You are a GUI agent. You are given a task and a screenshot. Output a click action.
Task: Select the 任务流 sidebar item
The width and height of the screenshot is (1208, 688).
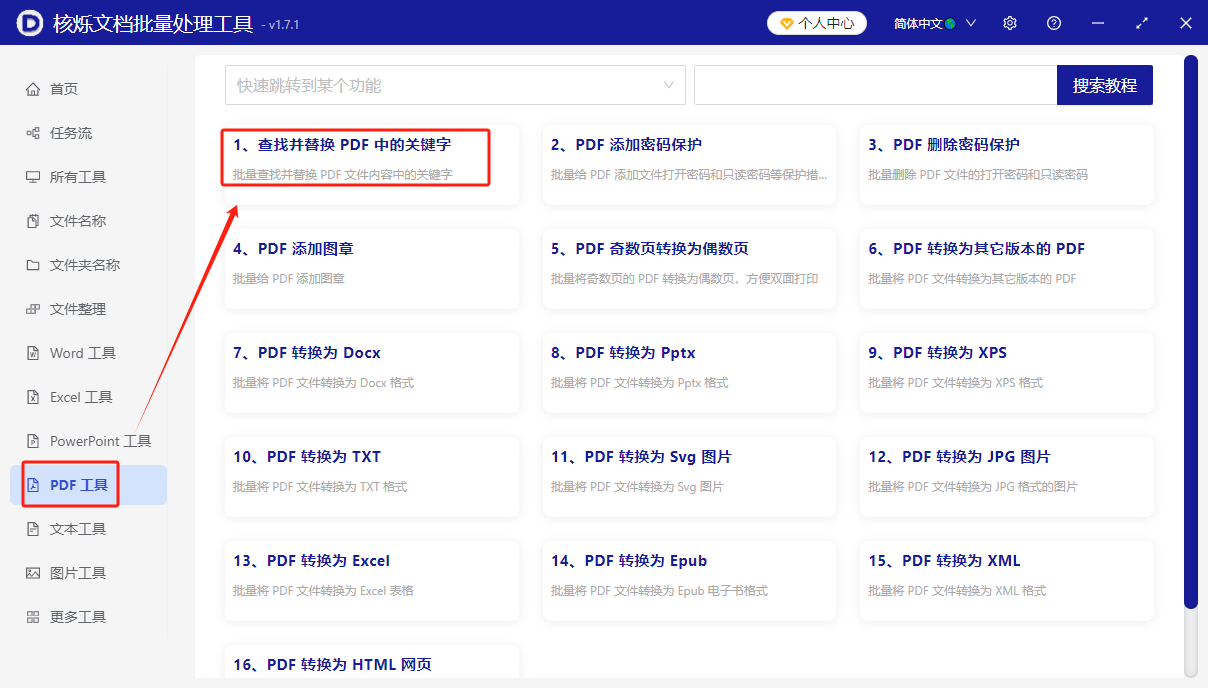point(72,132)
